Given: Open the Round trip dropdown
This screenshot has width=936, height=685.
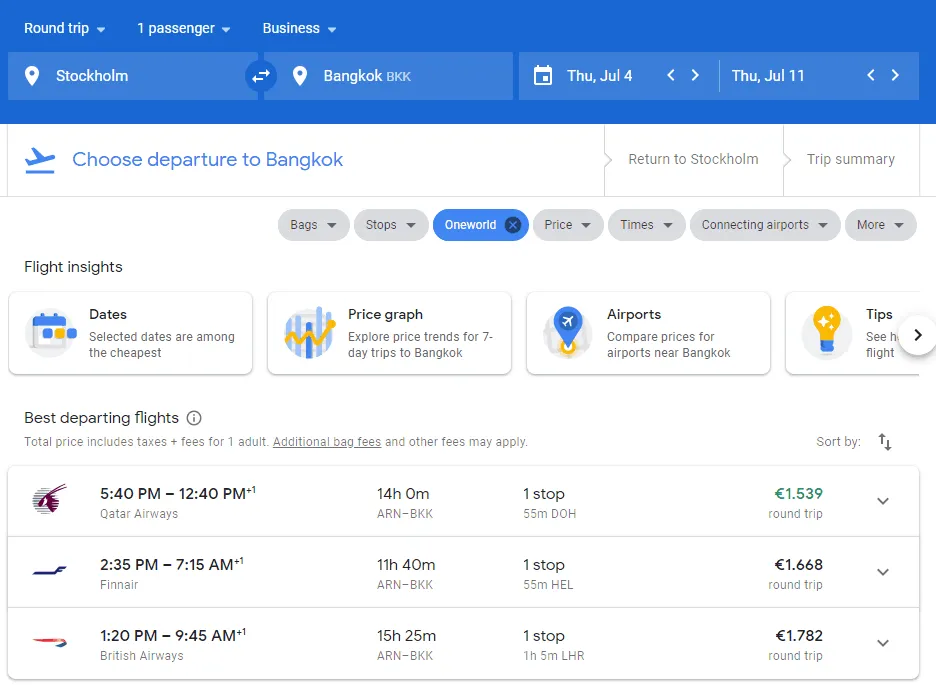Looking at the screenshot, I should [x=62, y=28].
